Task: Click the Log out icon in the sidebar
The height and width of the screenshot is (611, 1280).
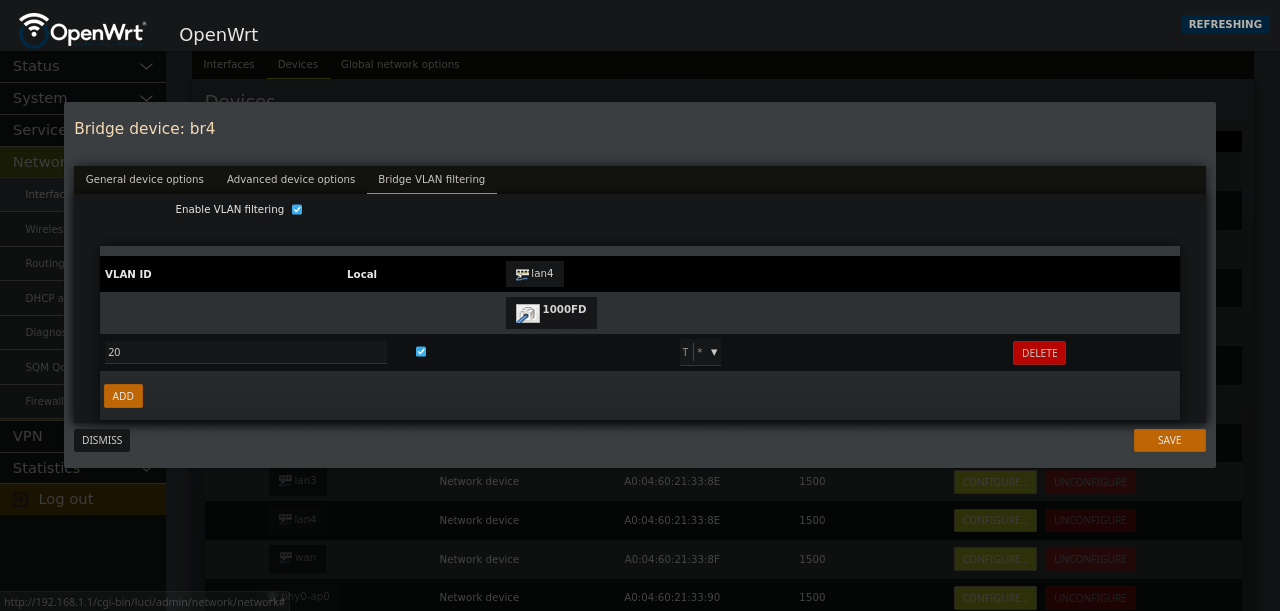Action: pos(20,499)
